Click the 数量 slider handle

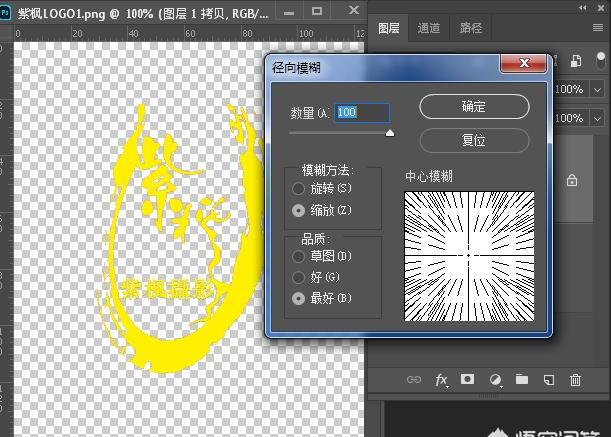click(390, 132)
